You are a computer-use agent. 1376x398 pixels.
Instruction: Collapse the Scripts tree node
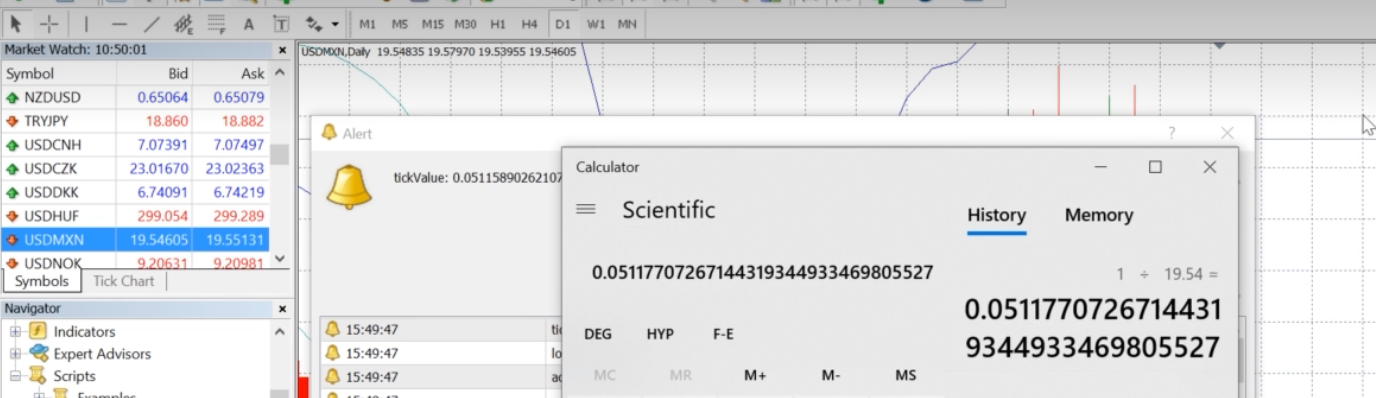coord(16,376)
